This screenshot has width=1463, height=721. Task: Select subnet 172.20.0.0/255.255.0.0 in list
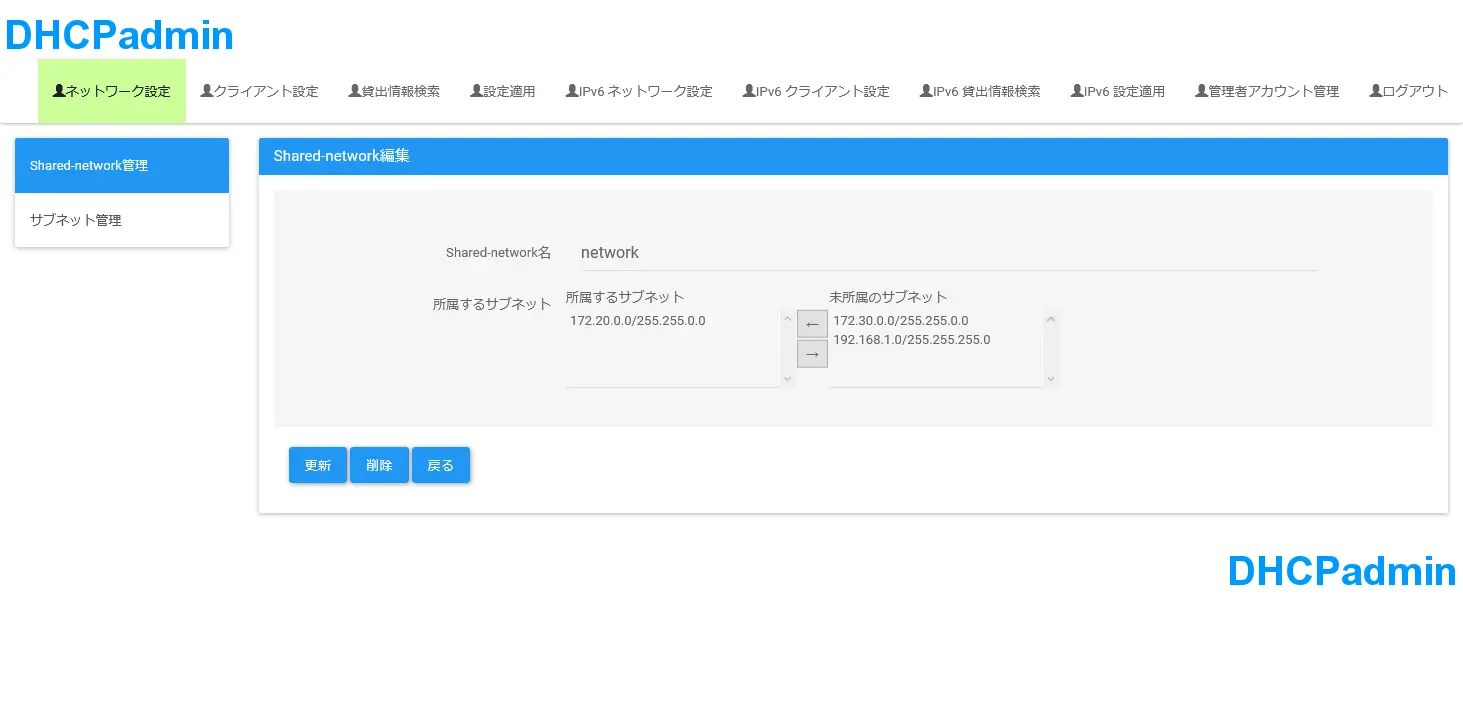tap(638, 321)
